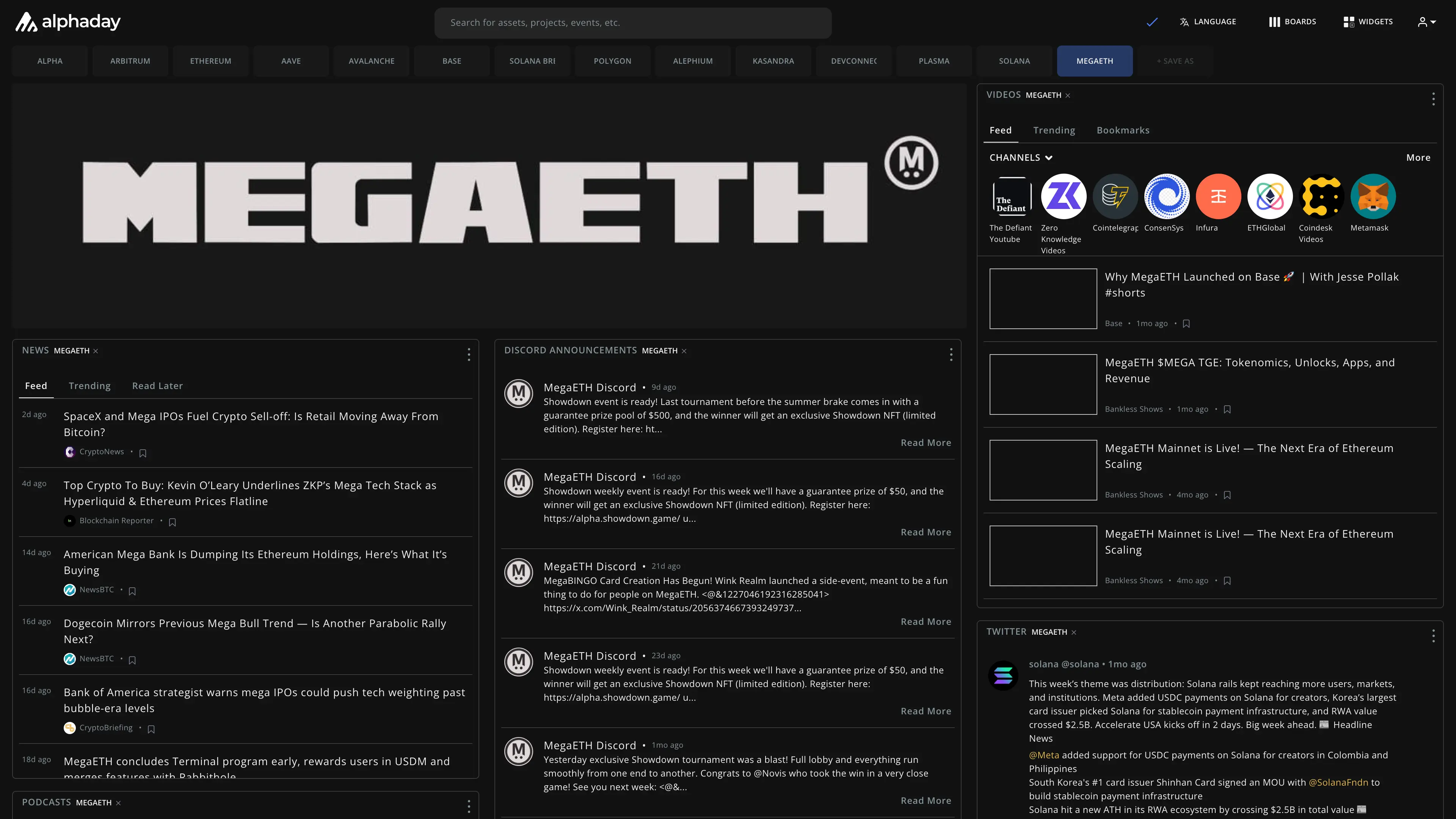
Task: Open SpaceX and Mega IPOs news article
Action: pyautogui.click(x=251, y=425)
